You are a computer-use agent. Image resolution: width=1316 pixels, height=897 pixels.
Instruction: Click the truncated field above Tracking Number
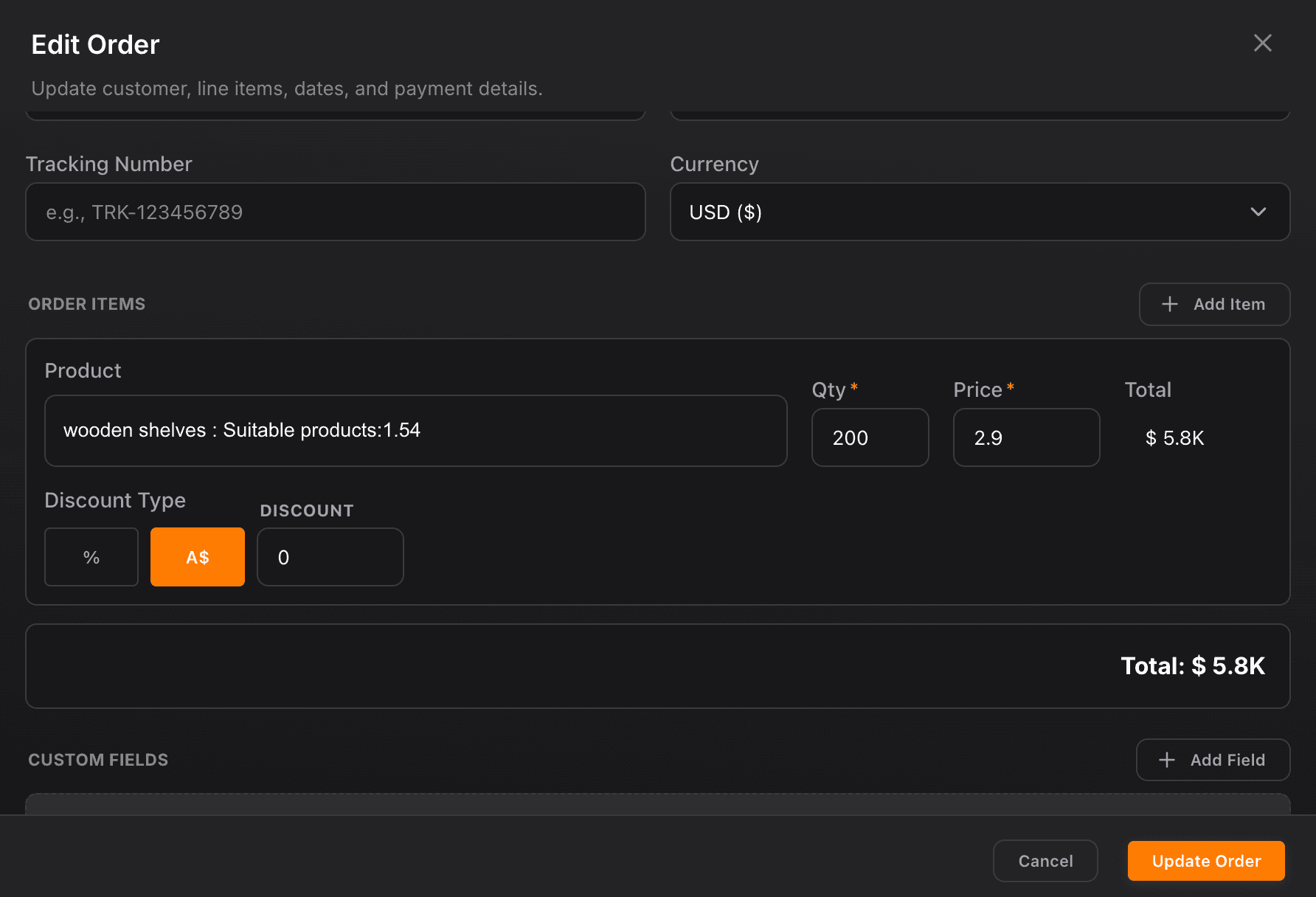(x=335, y=111)
